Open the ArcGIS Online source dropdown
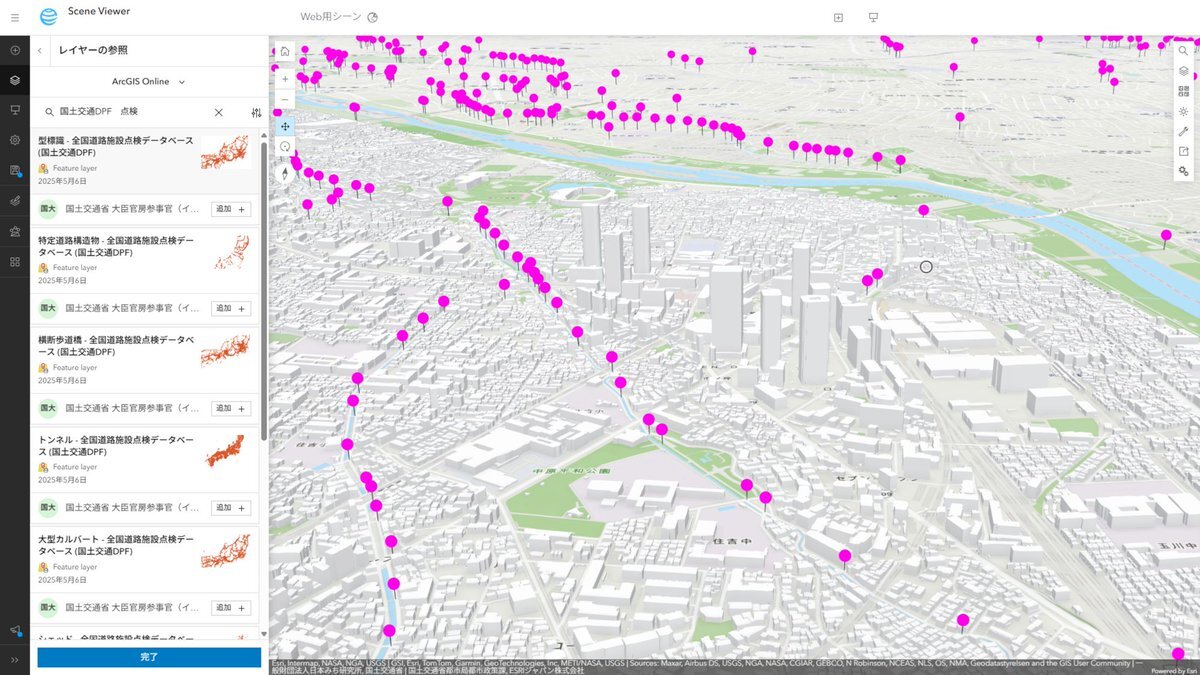This screenshot has width=1200, height=675. 149,82
